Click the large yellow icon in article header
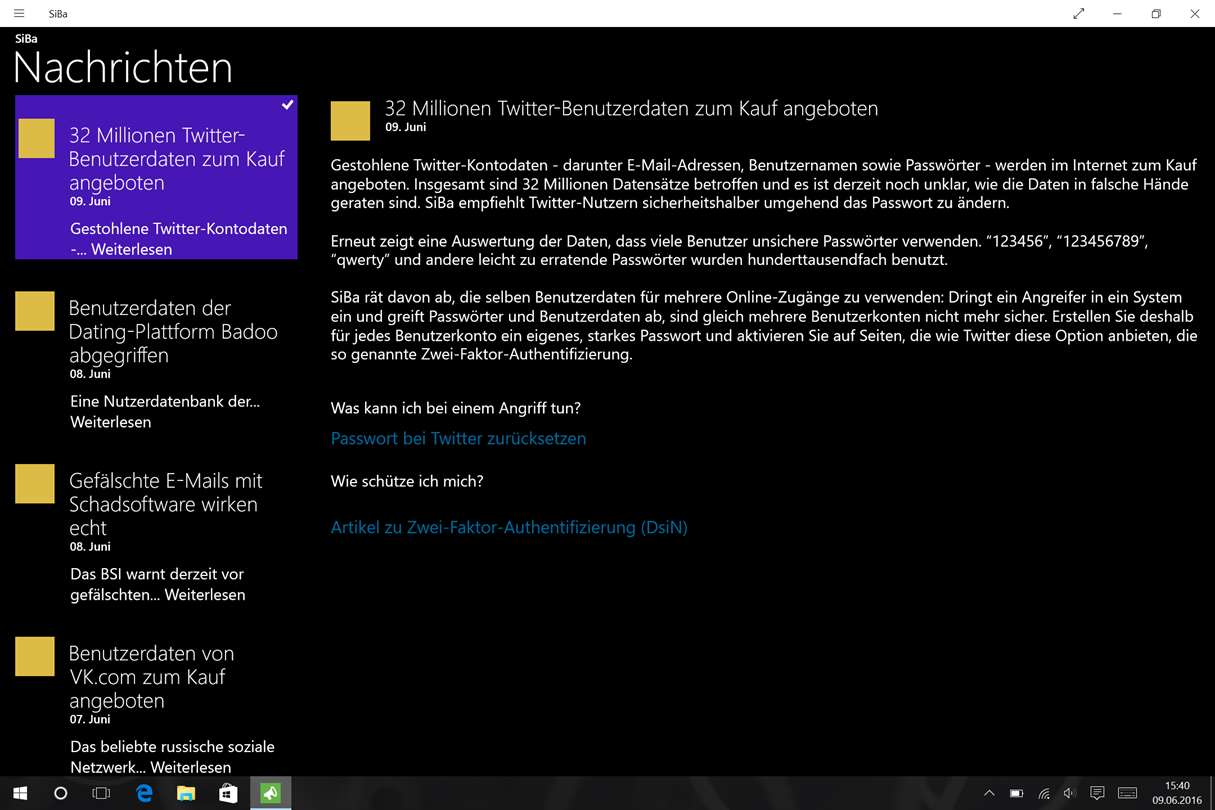 [x=351, y=120]
